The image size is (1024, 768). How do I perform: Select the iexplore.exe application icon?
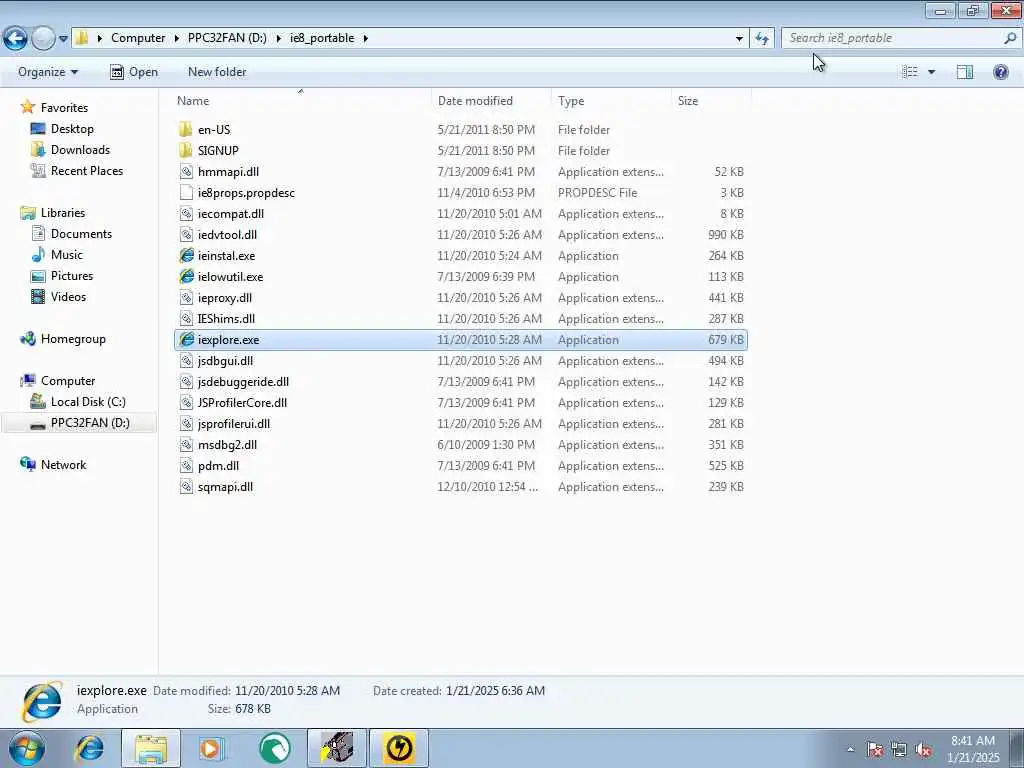click(x=187, y=340)
